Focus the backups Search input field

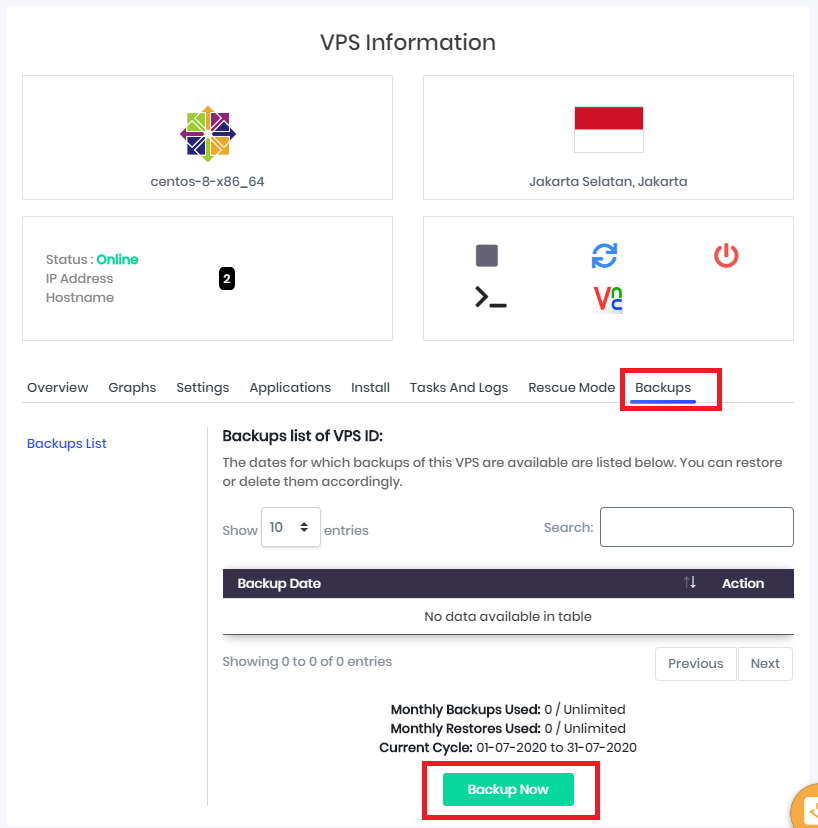(x=696, y=527)
